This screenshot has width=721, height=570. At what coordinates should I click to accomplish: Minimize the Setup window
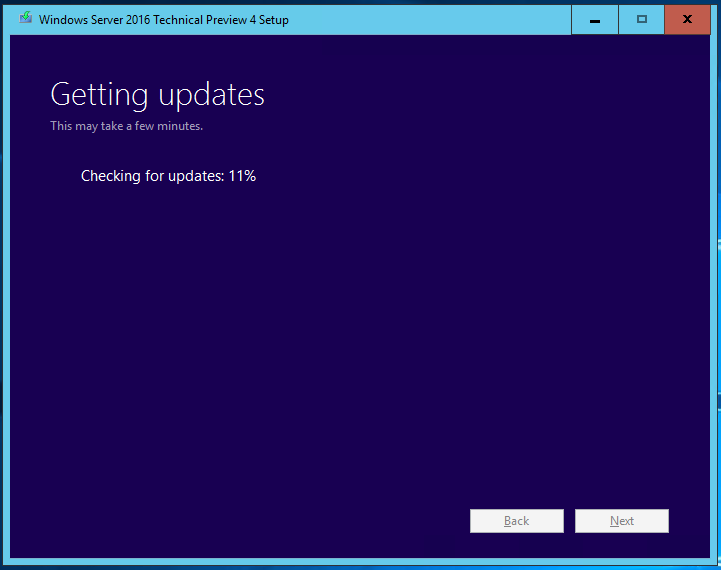click(595, 20)
